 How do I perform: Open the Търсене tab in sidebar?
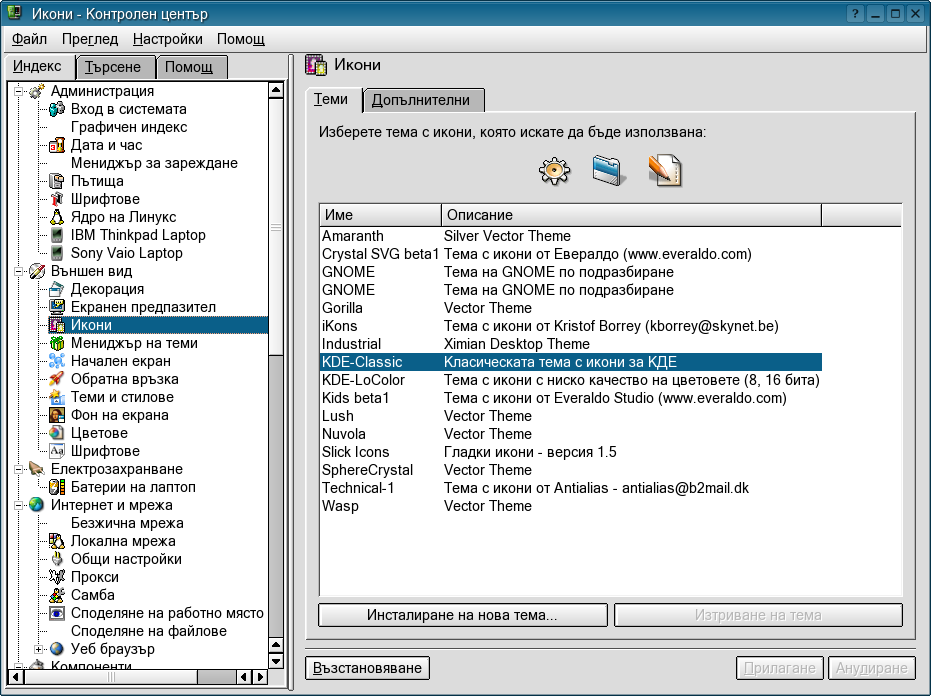113,67
